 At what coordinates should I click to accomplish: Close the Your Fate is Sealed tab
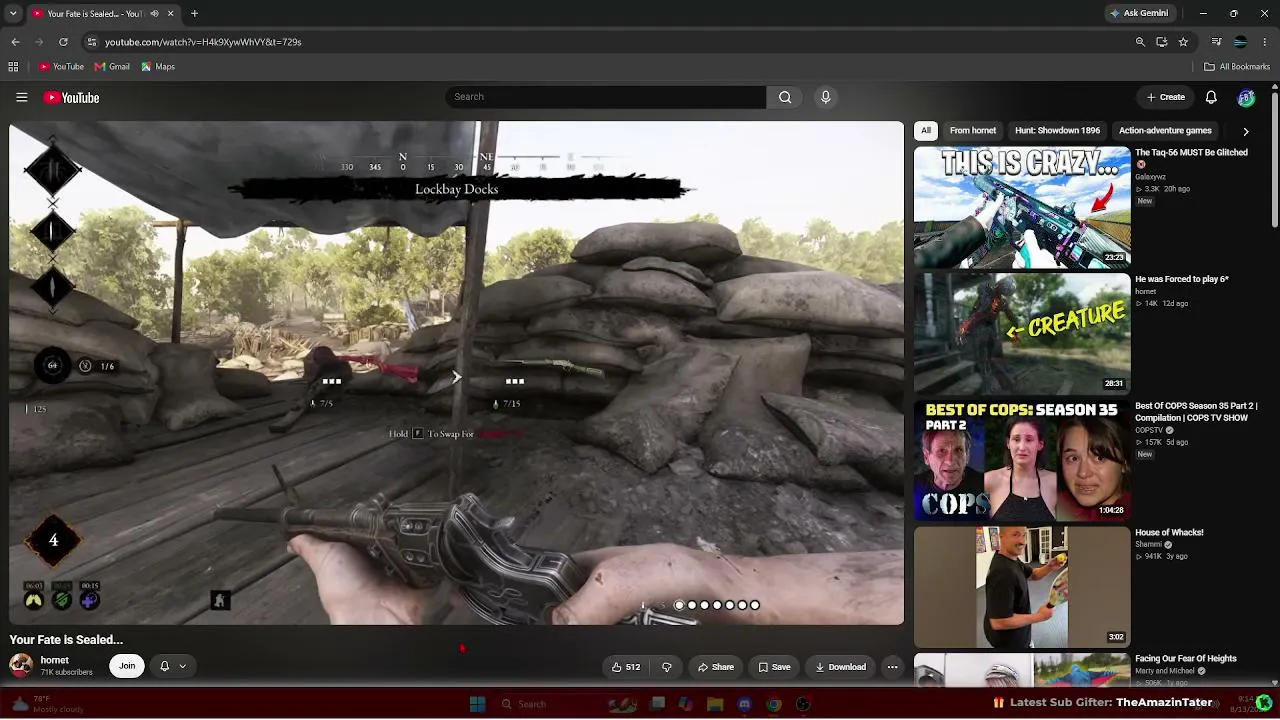(x=170, y=14)
